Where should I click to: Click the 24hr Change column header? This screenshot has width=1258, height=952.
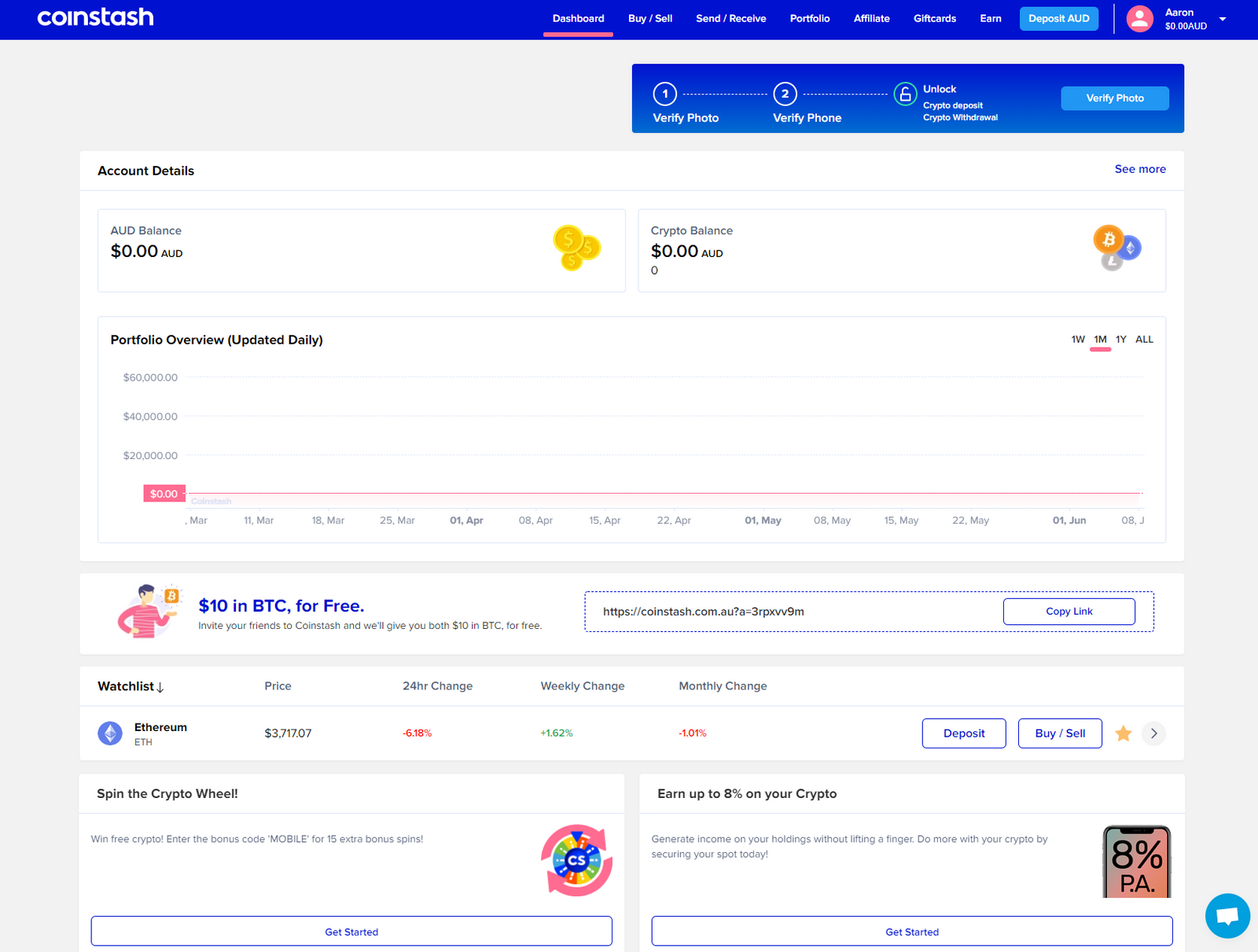coord(438,686)
